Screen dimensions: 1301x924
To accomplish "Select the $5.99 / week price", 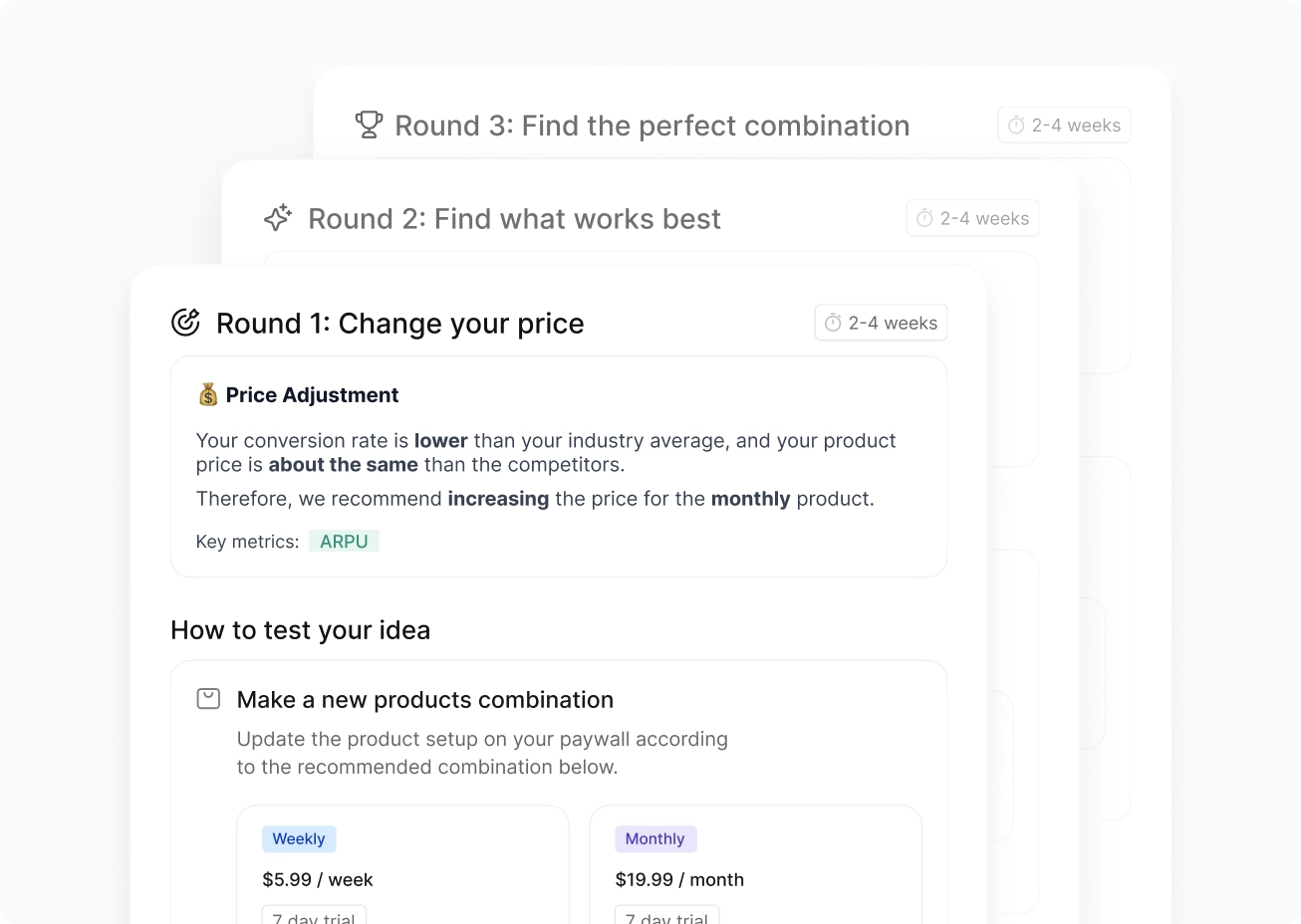I will (318, 879).
